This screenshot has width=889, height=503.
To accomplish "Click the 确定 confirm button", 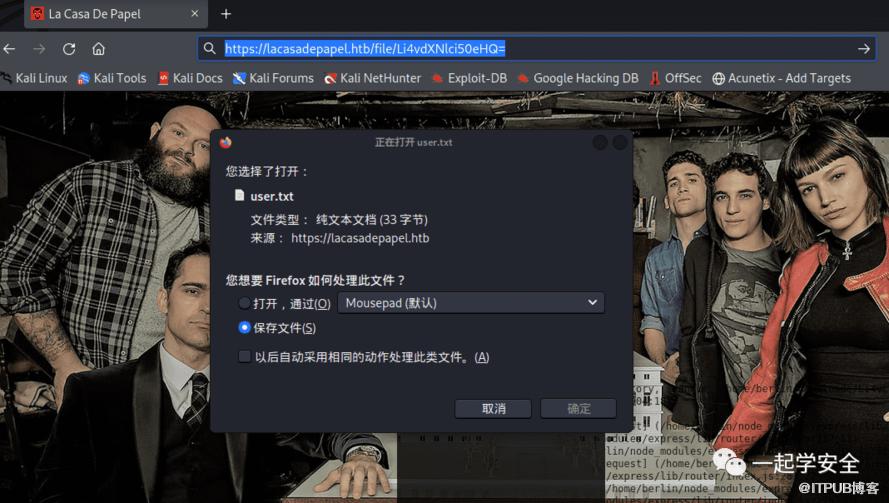I will tap(578, 408).
